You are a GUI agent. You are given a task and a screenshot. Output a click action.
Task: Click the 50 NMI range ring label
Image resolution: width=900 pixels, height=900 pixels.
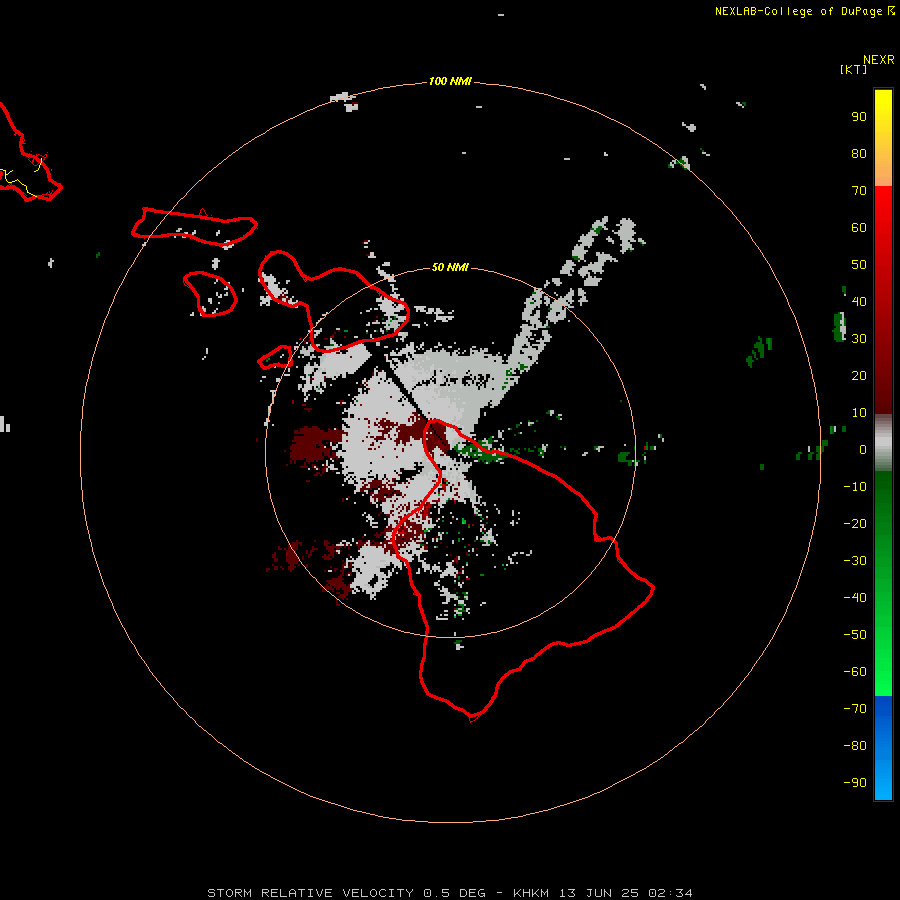click(x=450, y=267)
